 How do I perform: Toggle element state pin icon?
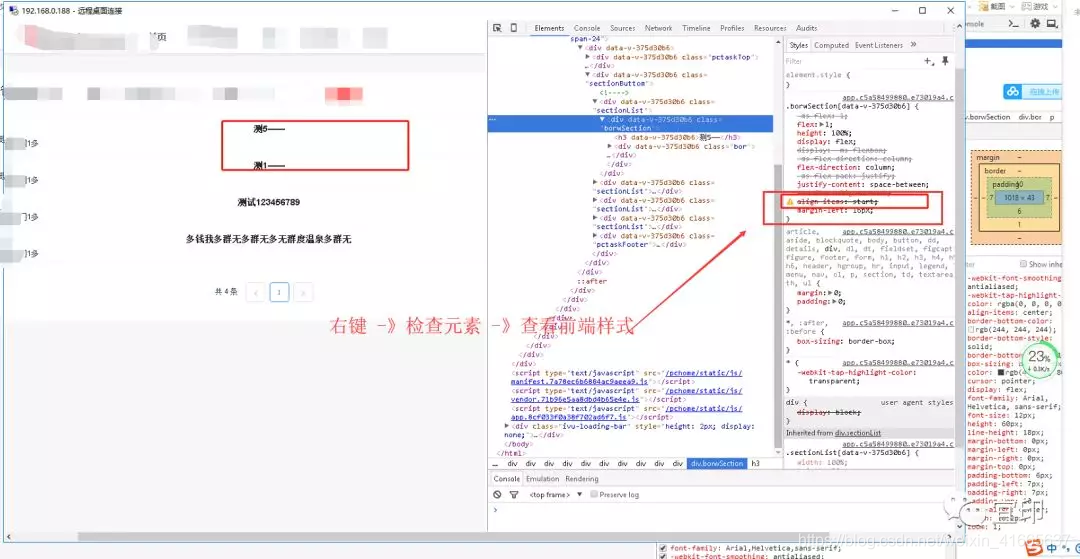pos(945,61)
